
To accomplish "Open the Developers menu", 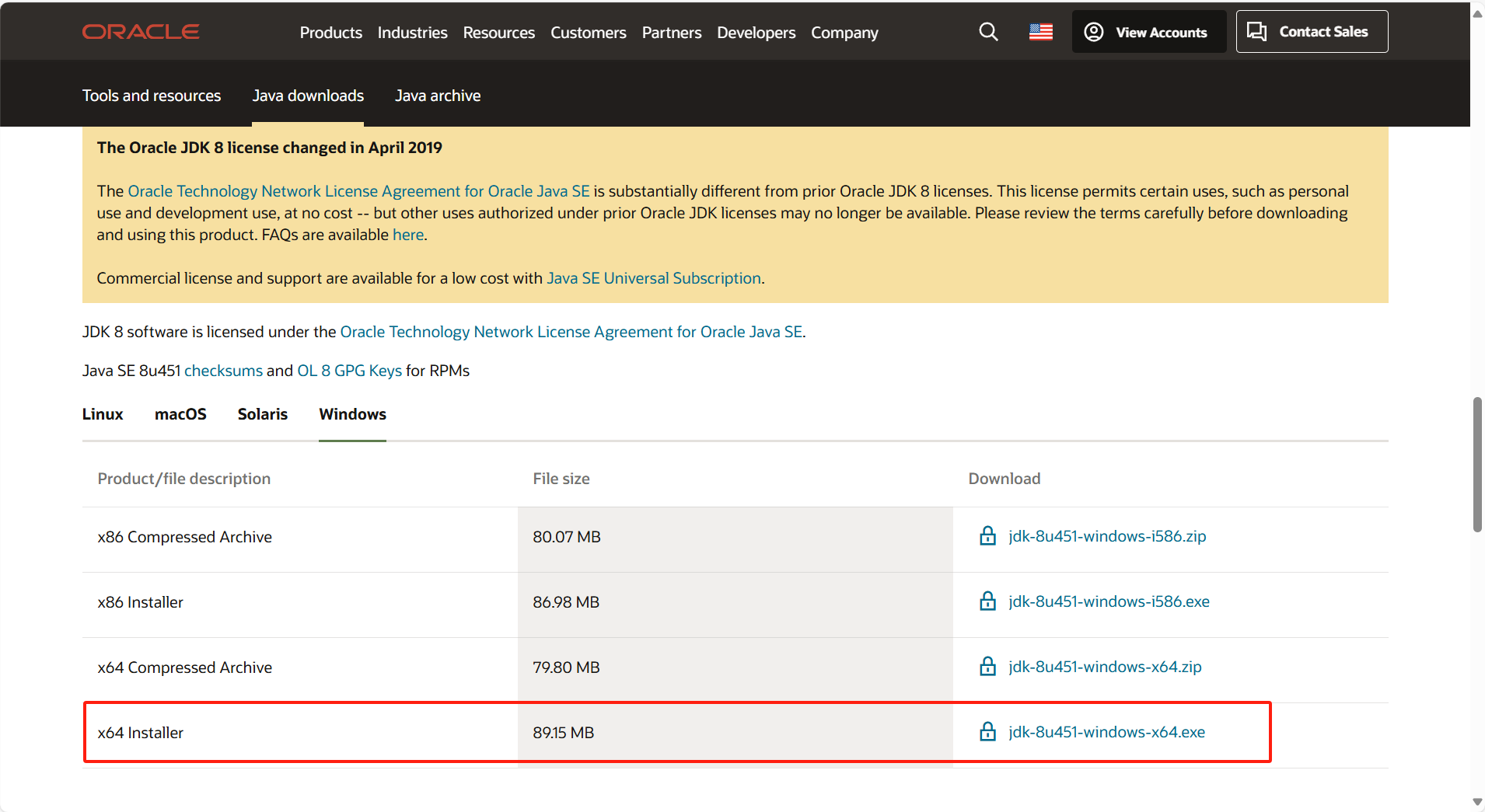I will pos(756,33).
